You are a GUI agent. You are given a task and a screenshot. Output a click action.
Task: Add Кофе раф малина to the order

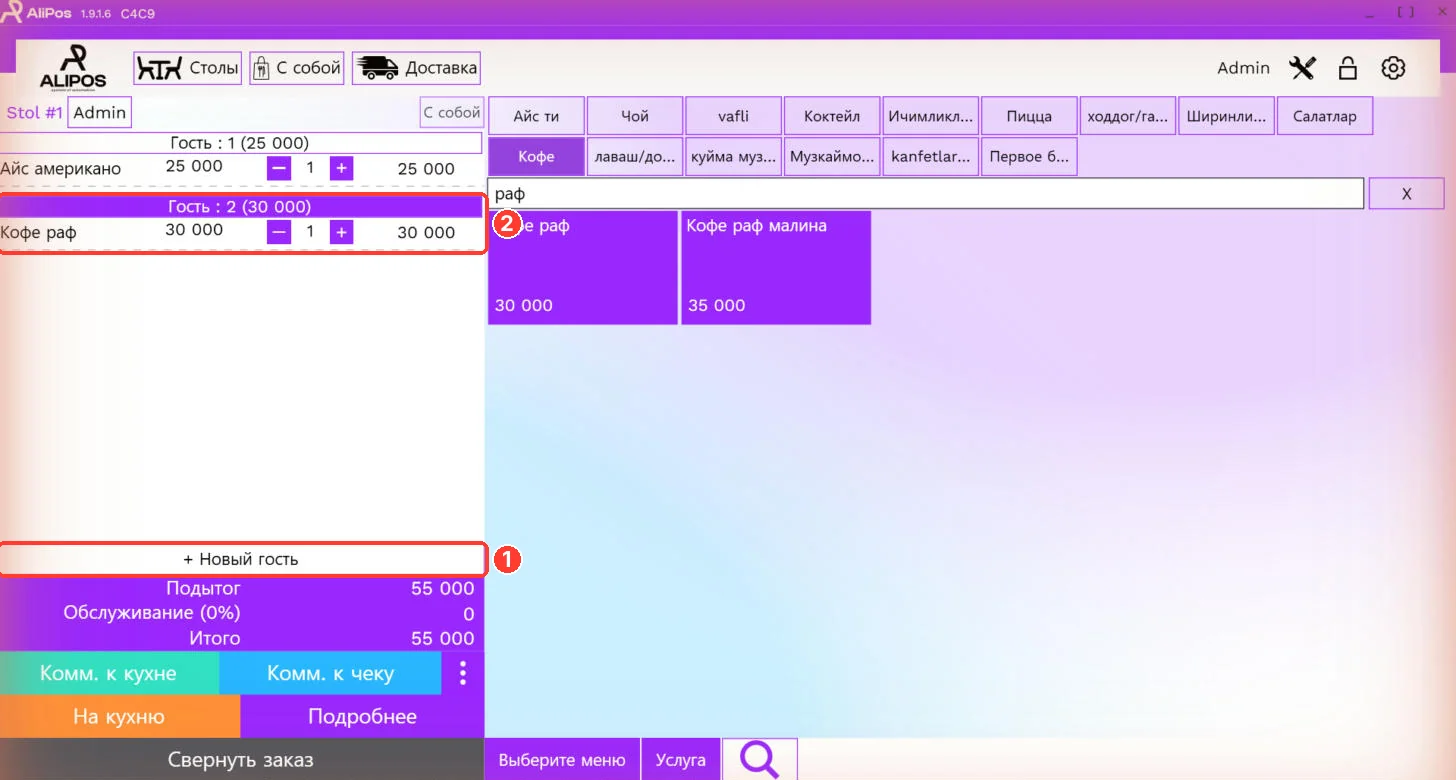click(x=776, y=267)
